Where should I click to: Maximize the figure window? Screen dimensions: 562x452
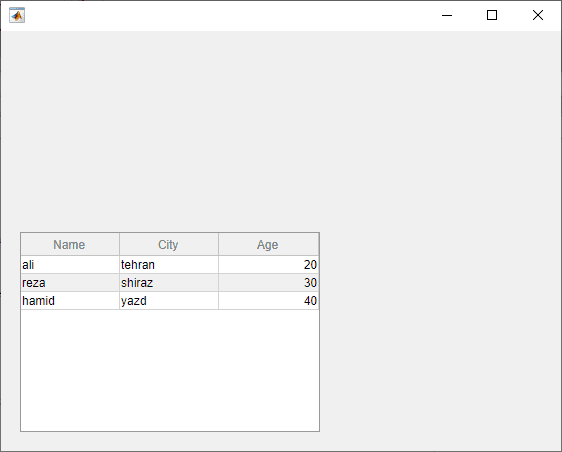click(492, 15)
